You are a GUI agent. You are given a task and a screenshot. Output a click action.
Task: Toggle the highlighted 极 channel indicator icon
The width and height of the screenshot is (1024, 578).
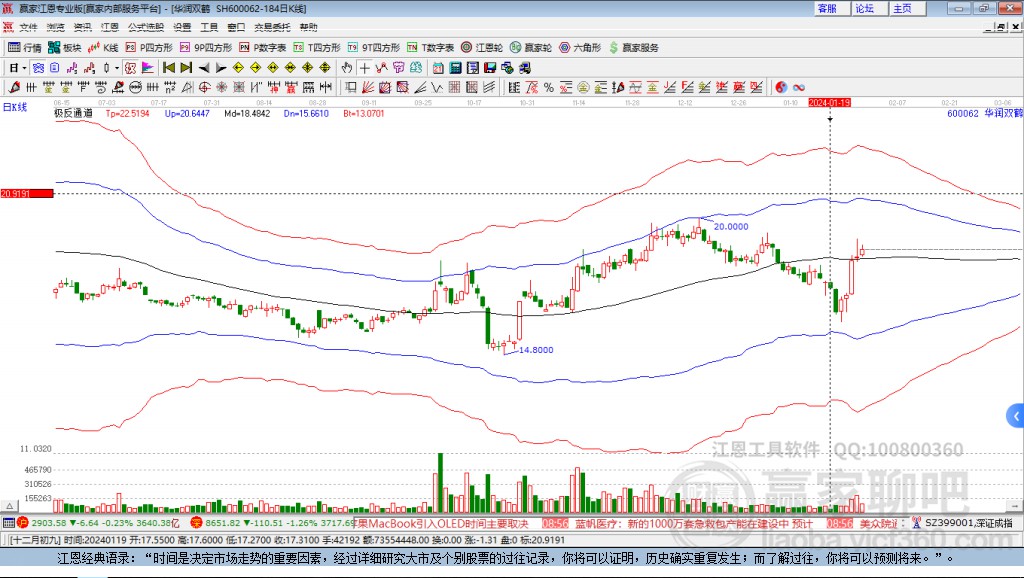pyautogui.click(x=130, y=68)
